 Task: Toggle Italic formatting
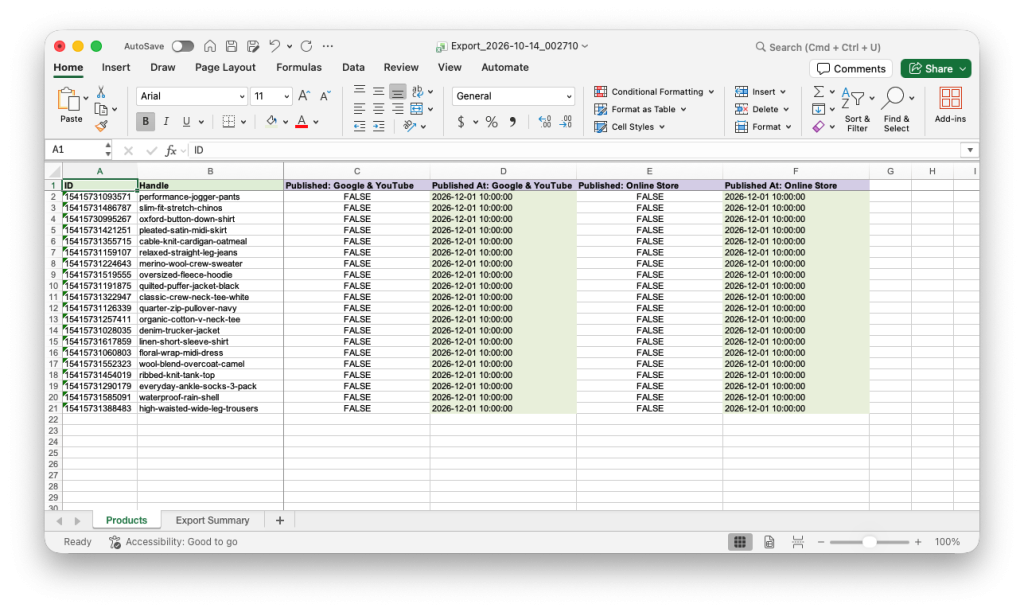[166, 121]
